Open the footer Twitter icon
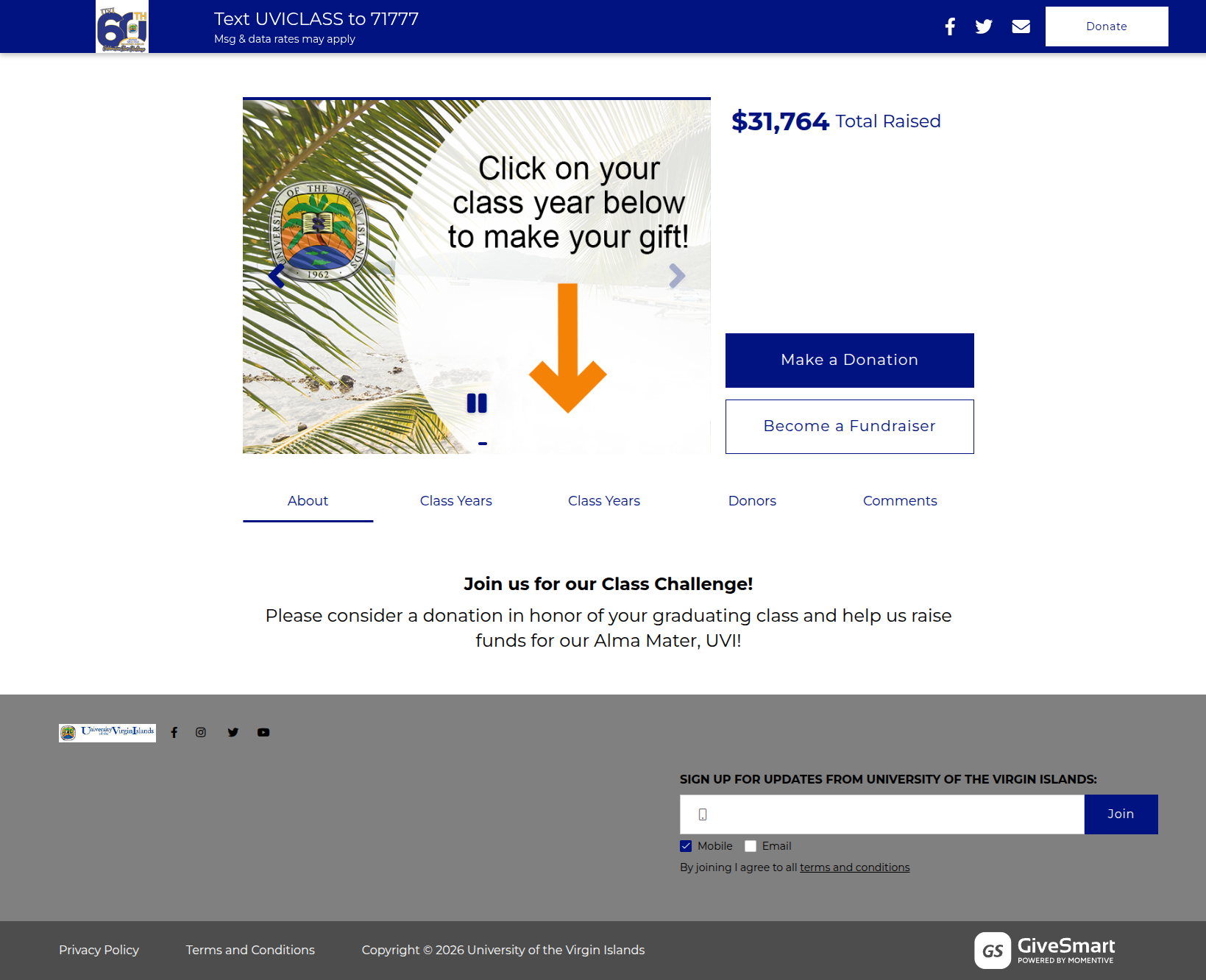The width and height of the screenshot is (1206, 980). tap(233, 732)
